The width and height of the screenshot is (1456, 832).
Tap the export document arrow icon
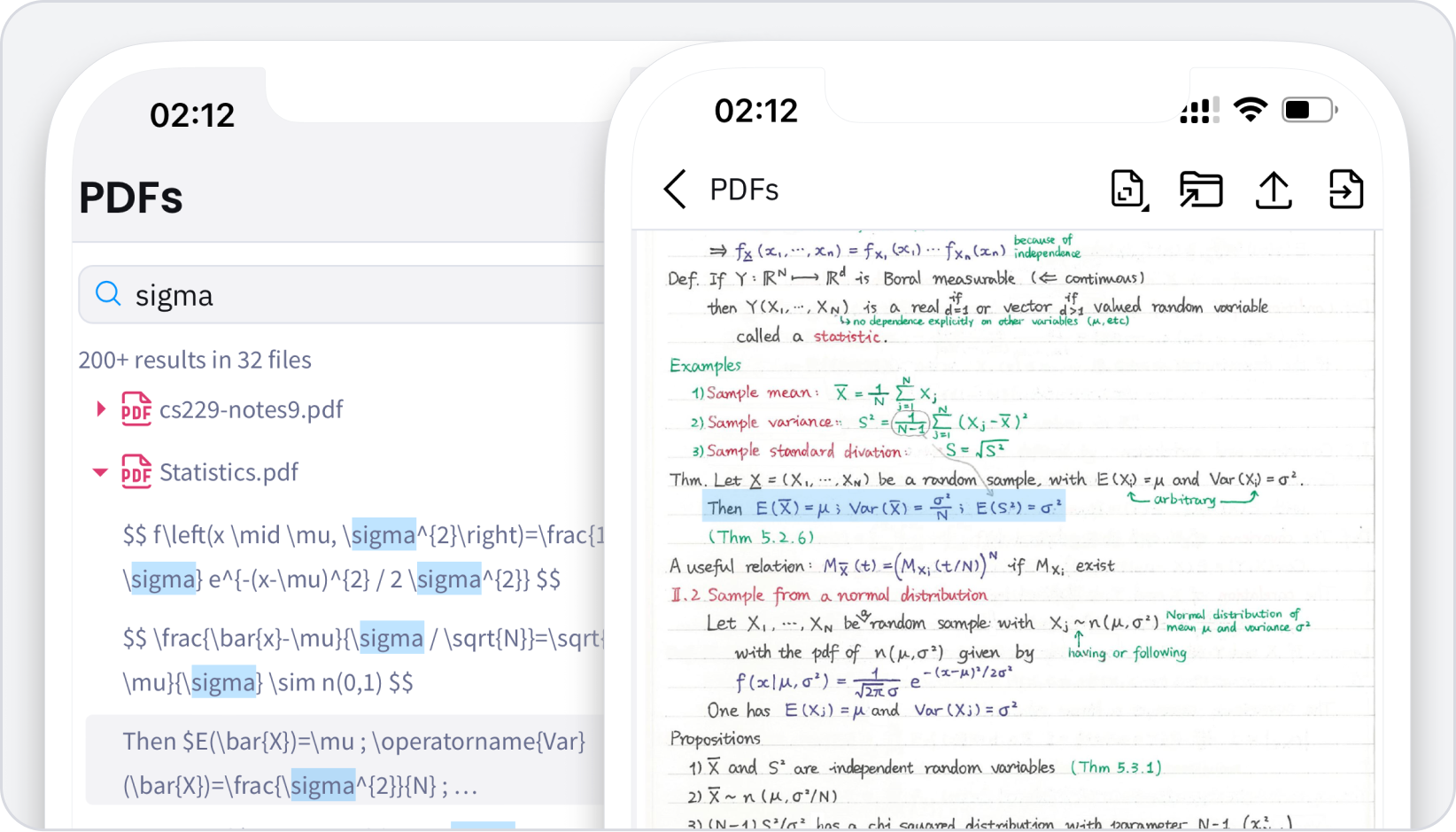(1346, 190)
